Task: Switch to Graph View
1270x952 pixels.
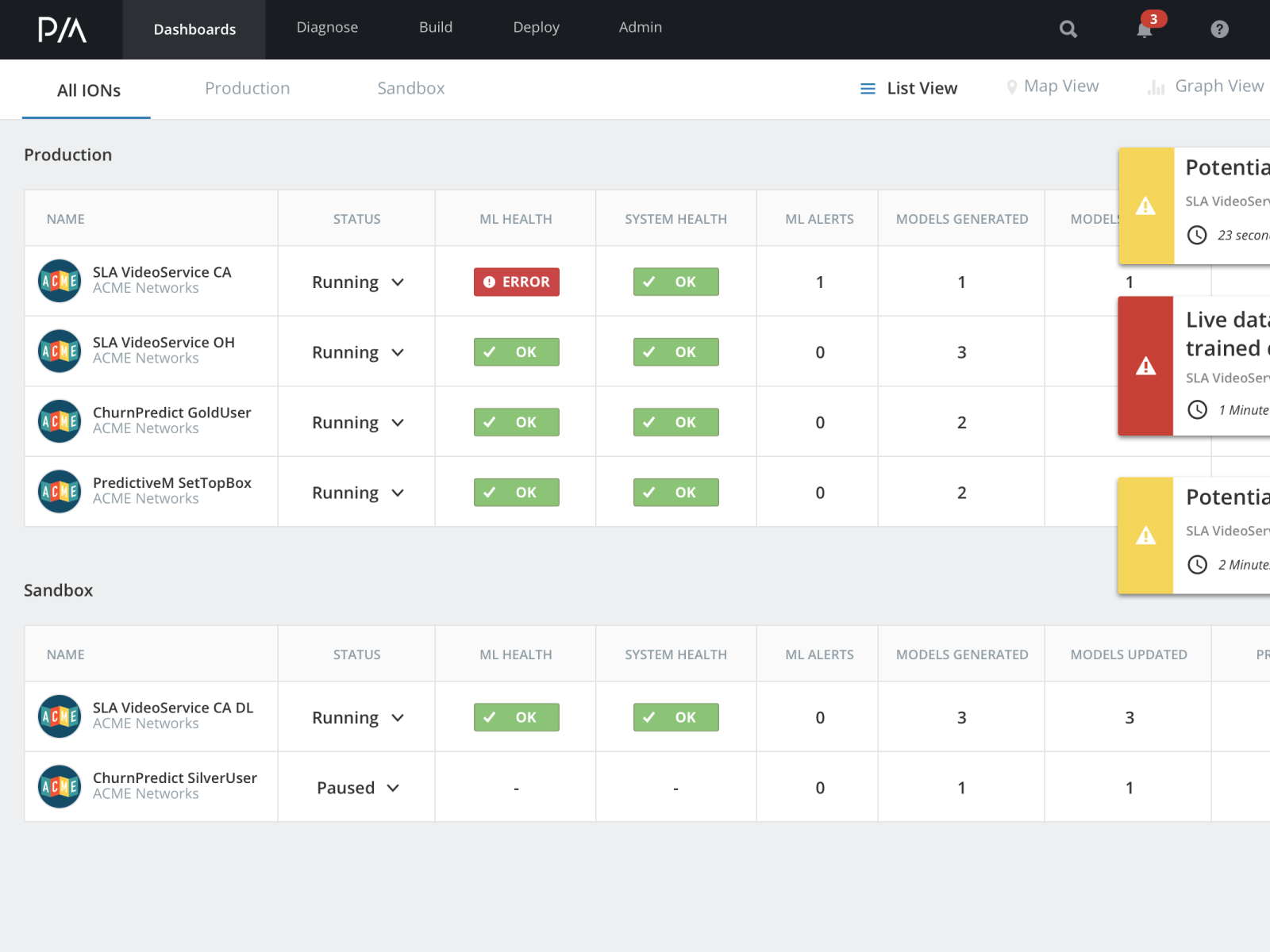Action: coord(1206,86)
